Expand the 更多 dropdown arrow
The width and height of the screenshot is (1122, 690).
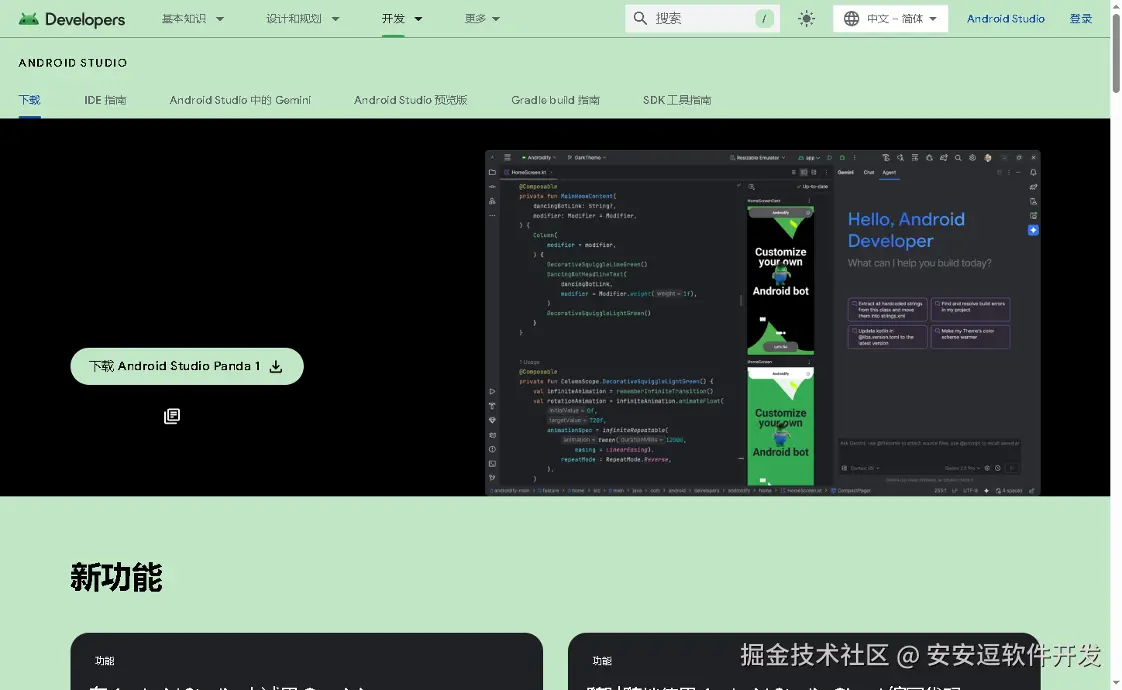coord(496,19)
